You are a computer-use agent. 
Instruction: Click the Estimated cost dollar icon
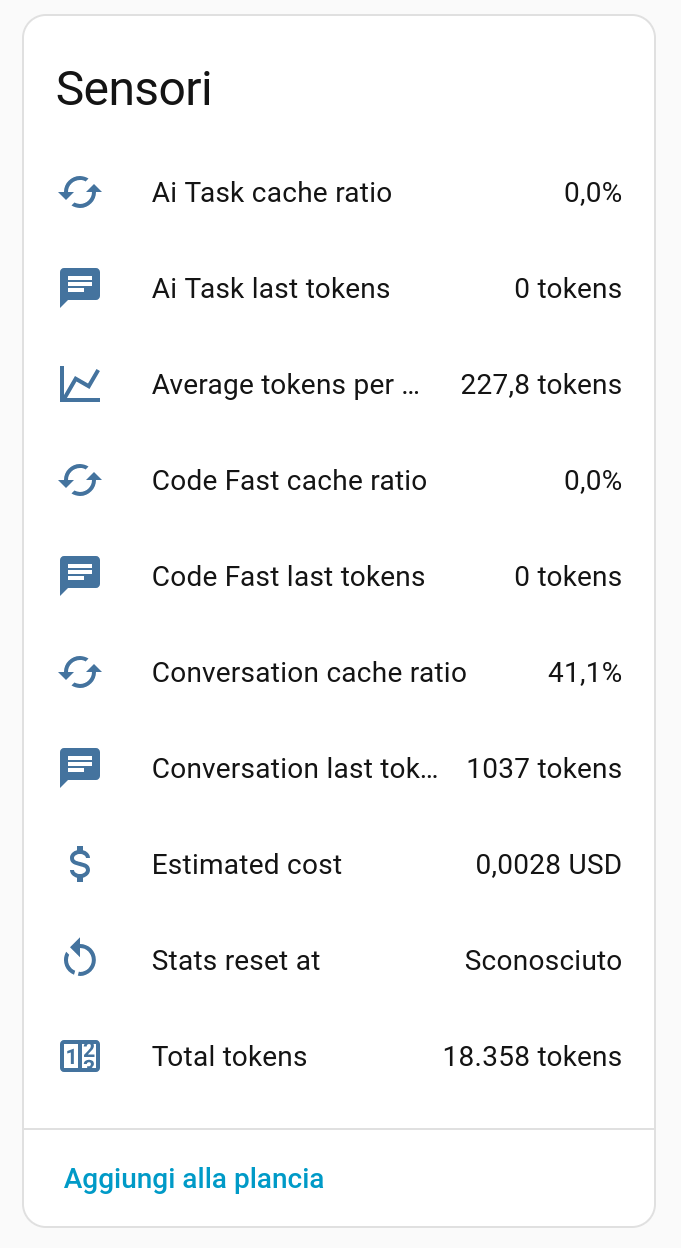pos(80,864)
